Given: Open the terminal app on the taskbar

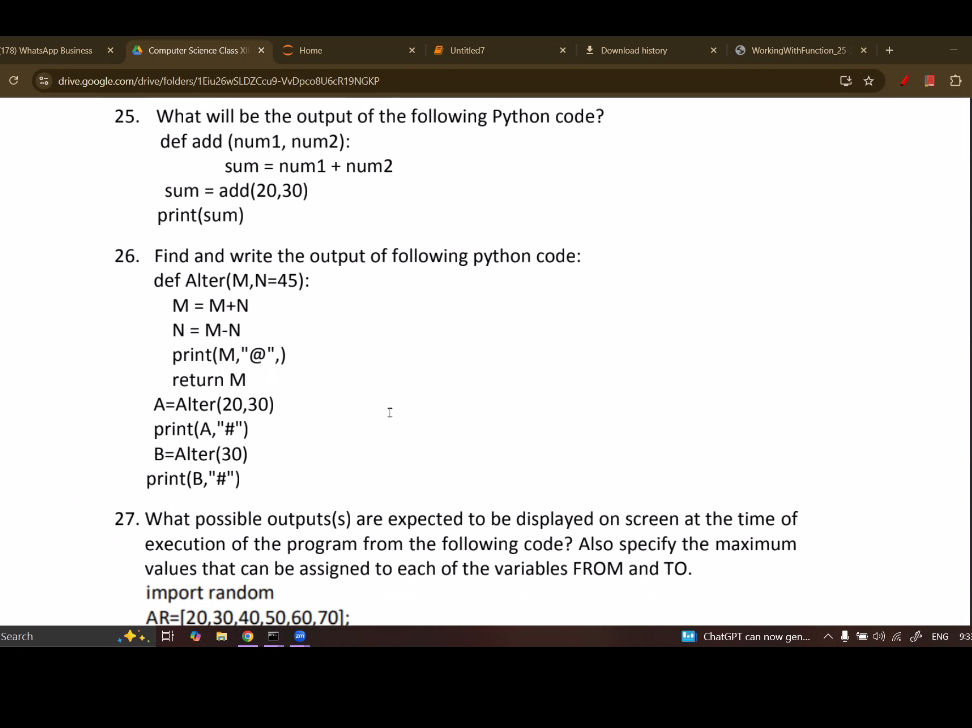Looking at the screenshot, I should coord(273,636).
